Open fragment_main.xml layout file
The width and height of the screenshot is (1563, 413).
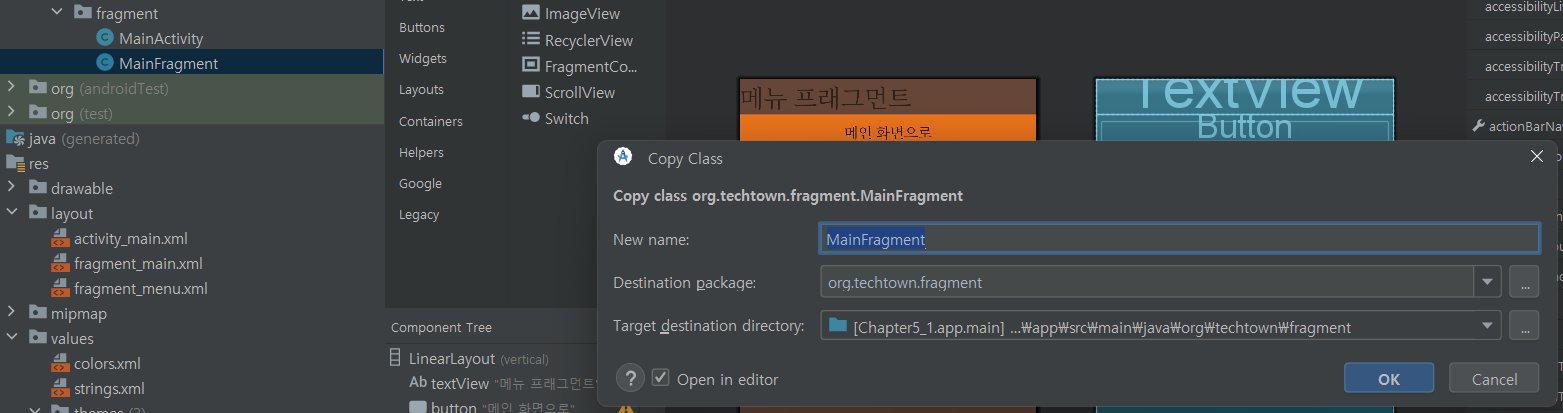(x=138, y=263)
